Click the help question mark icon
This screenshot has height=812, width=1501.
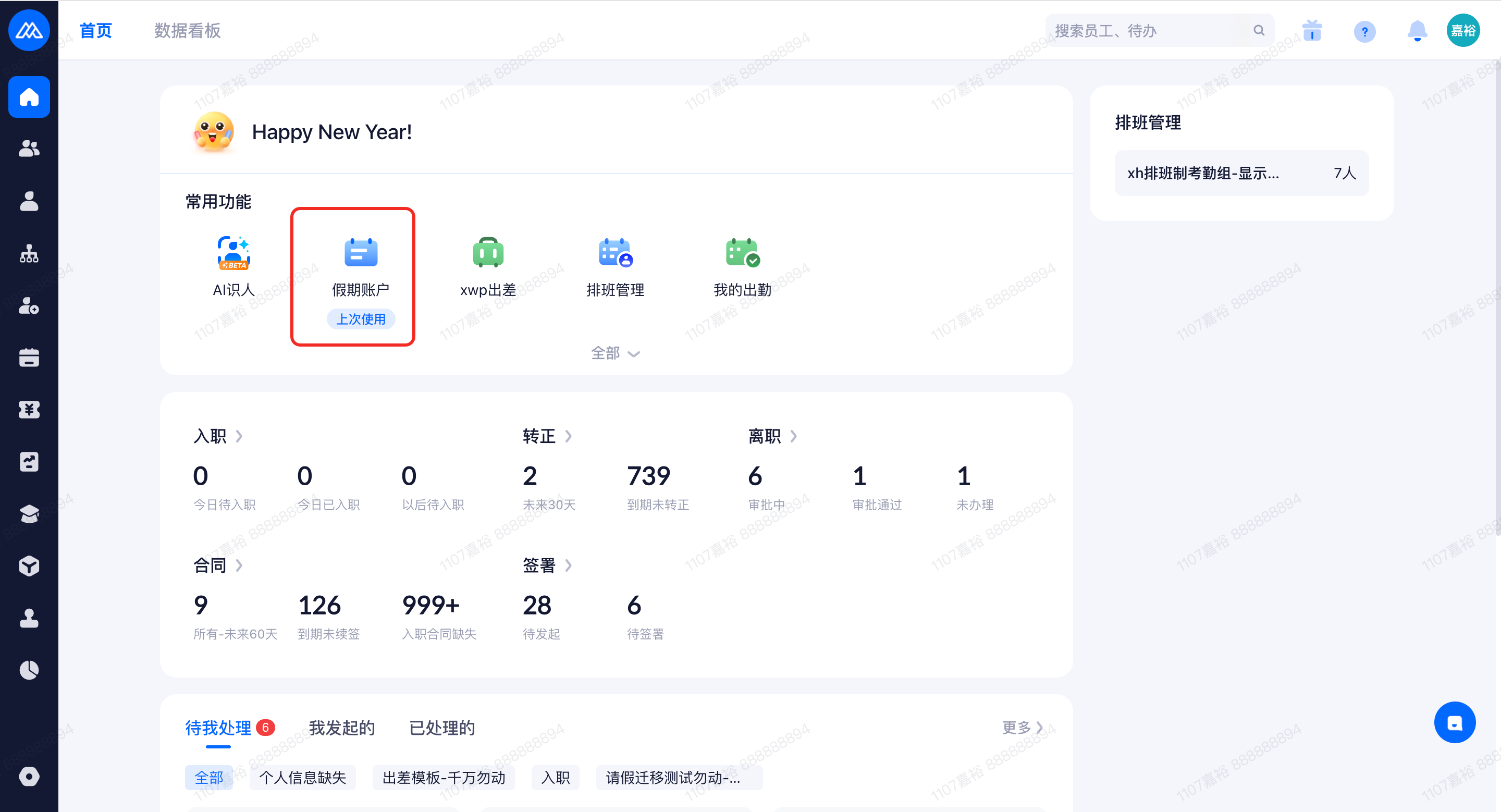coord(1364,31)
